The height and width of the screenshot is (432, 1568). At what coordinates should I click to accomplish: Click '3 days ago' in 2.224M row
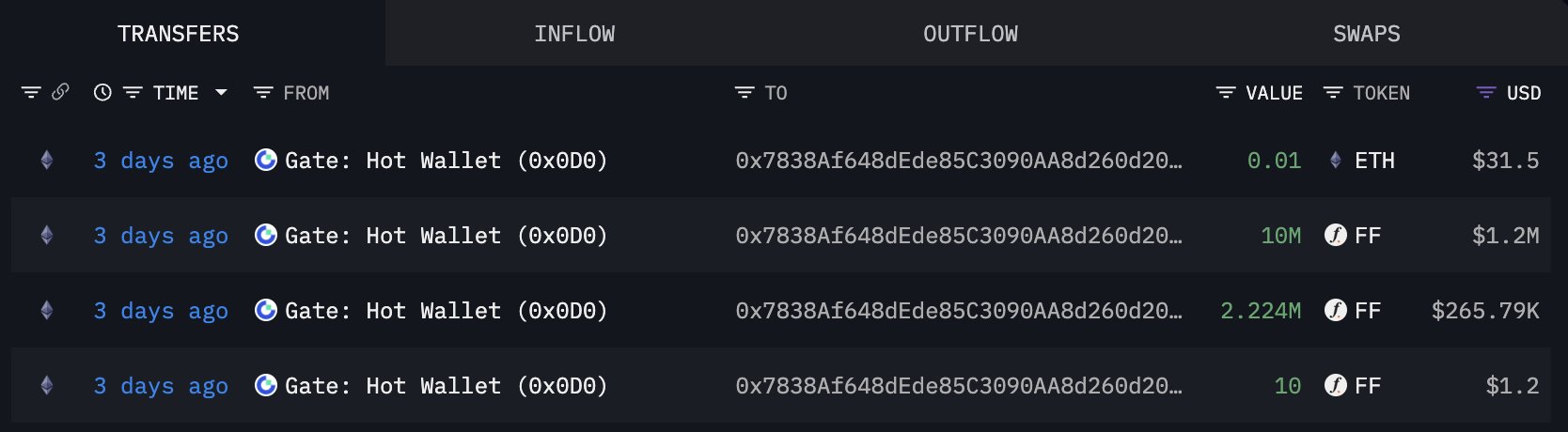click(x=161, y=311)
